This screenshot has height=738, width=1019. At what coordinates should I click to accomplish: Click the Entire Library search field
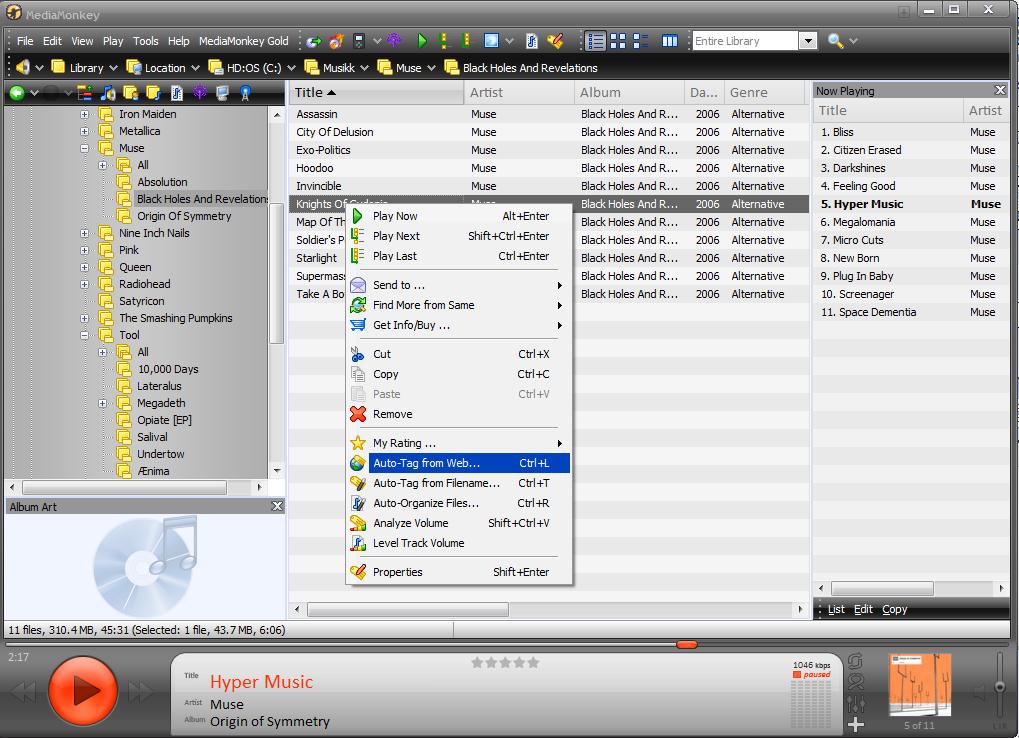[x=745, y=41]
